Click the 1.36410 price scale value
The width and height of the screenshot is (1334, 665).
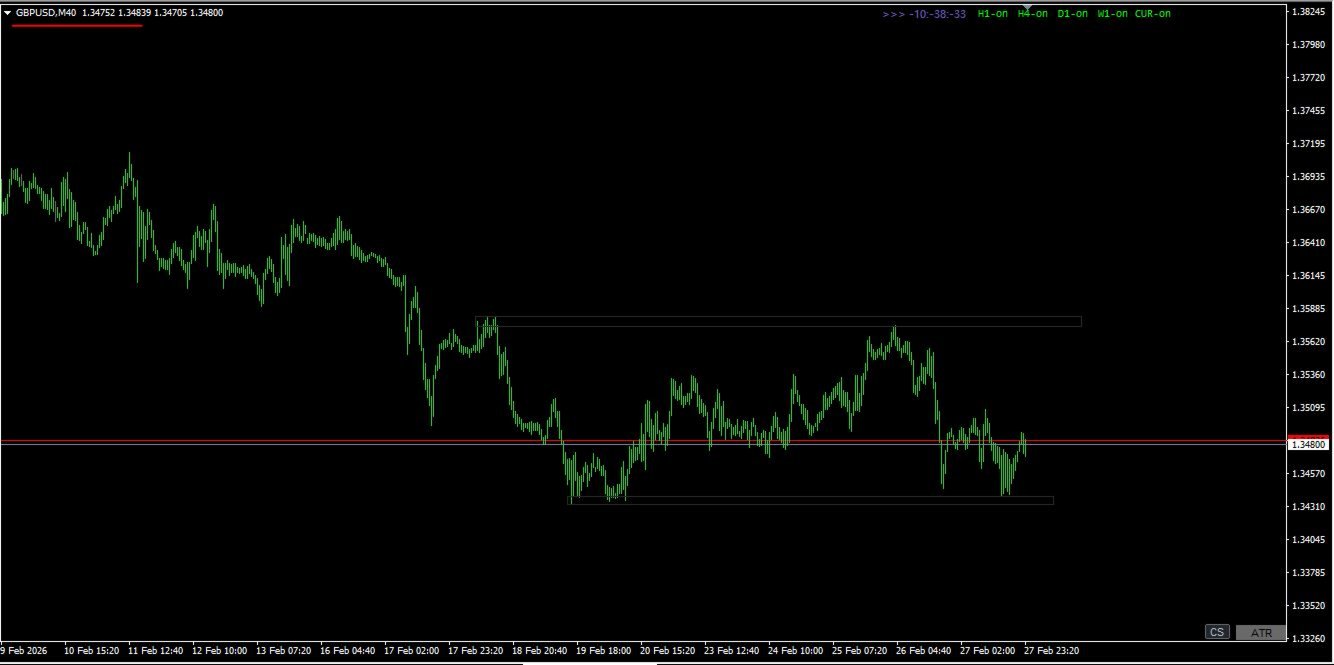[x=1308, y=242]
